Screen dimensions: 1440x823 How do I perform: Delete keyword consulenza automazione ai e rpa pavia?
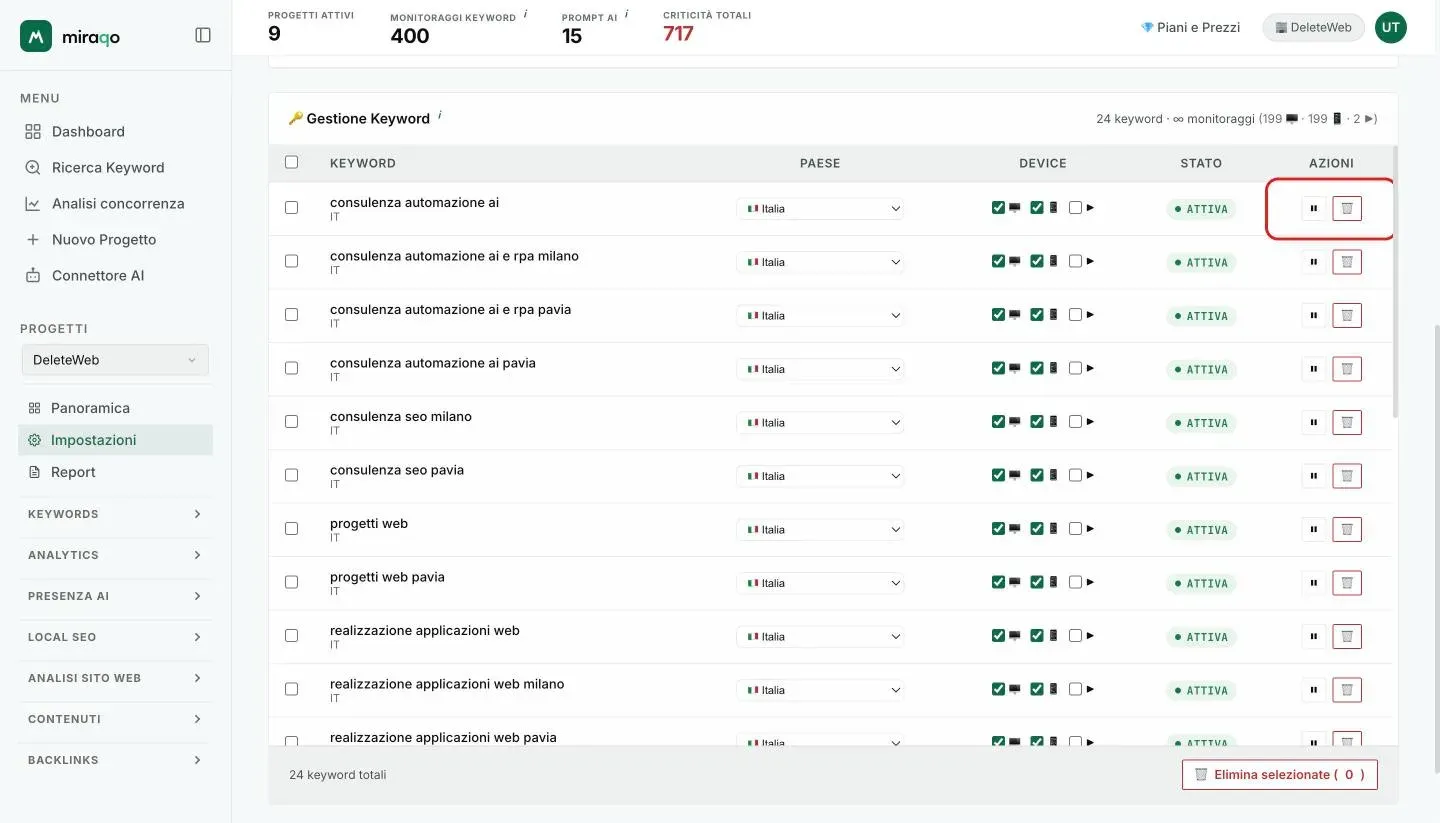tap(1347, 316)
